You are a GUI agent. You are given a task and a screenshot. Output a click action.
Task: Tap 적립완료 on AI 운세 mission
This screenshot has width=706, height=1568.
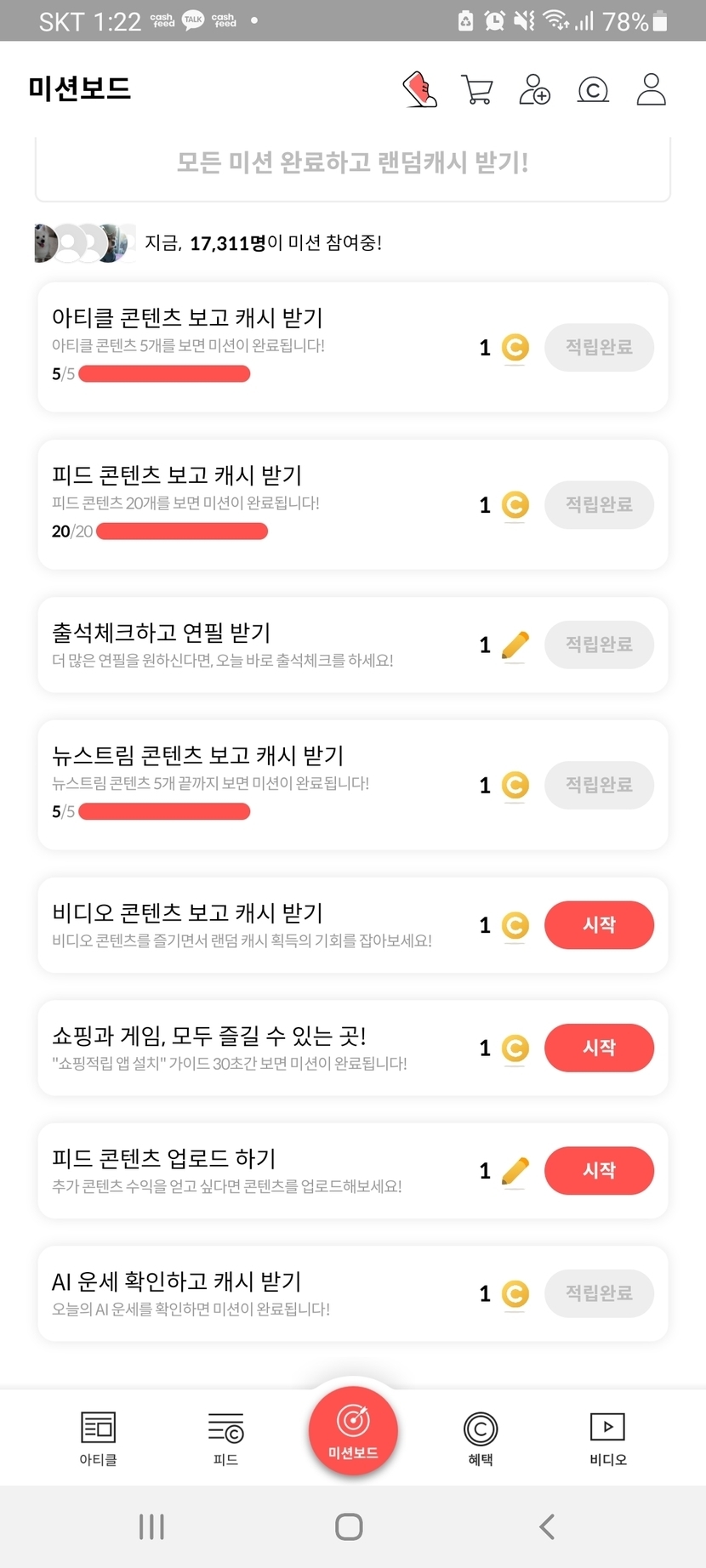599,1293
